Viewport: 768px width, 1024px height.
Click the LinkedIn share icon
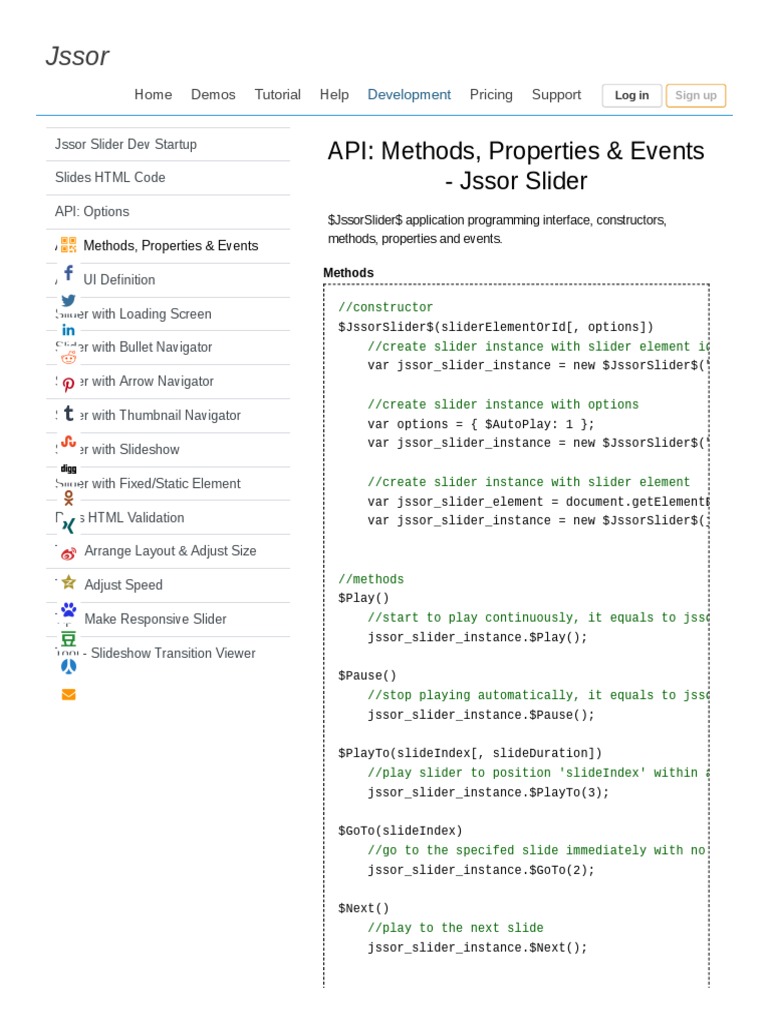click(68, 330)
